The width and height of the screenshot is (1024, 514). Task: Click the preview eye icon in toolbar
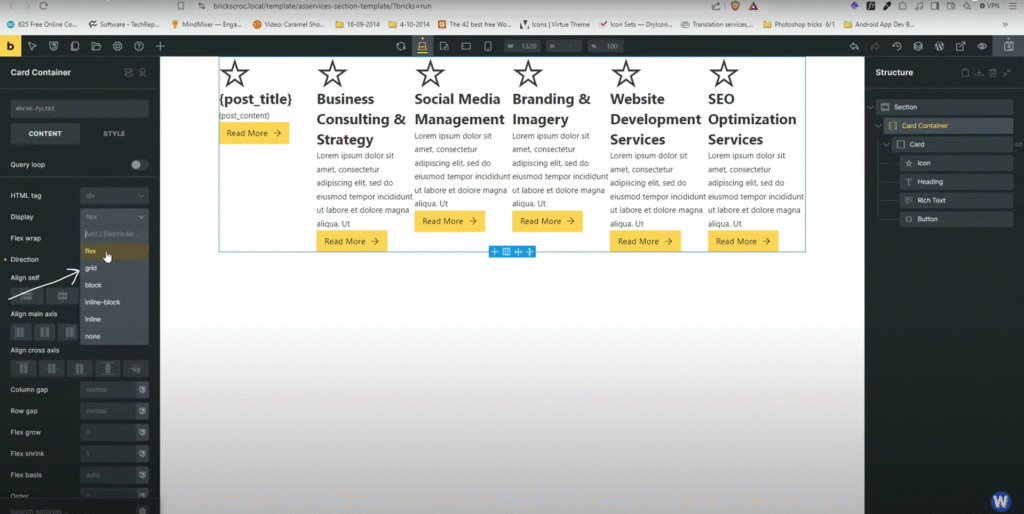pyautogui.click(x=982, y=46)
